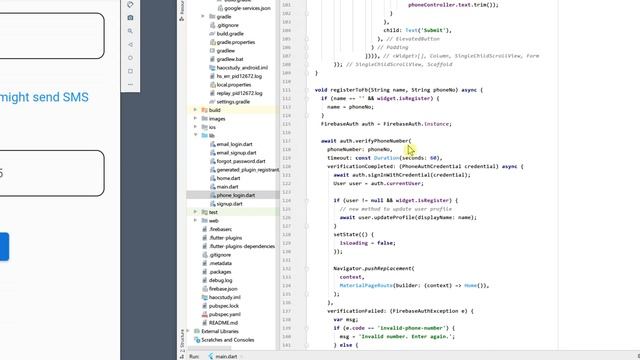The height and width of the screenshot is (360, 640).
Task: Tap the emulator Overview square button
Action: (x=130, y=71)
